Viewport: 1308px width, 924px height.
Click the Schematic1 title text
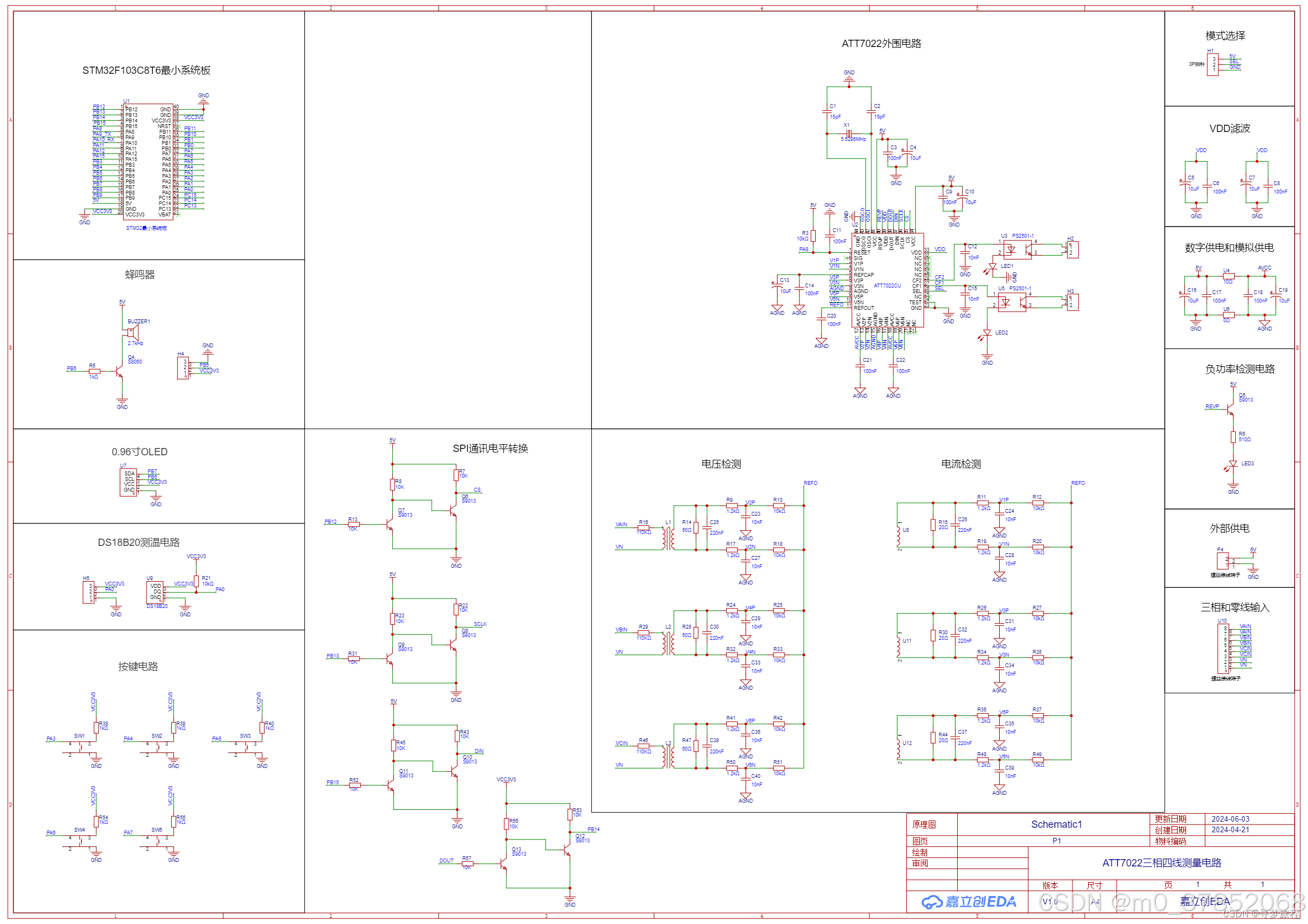1056,824
